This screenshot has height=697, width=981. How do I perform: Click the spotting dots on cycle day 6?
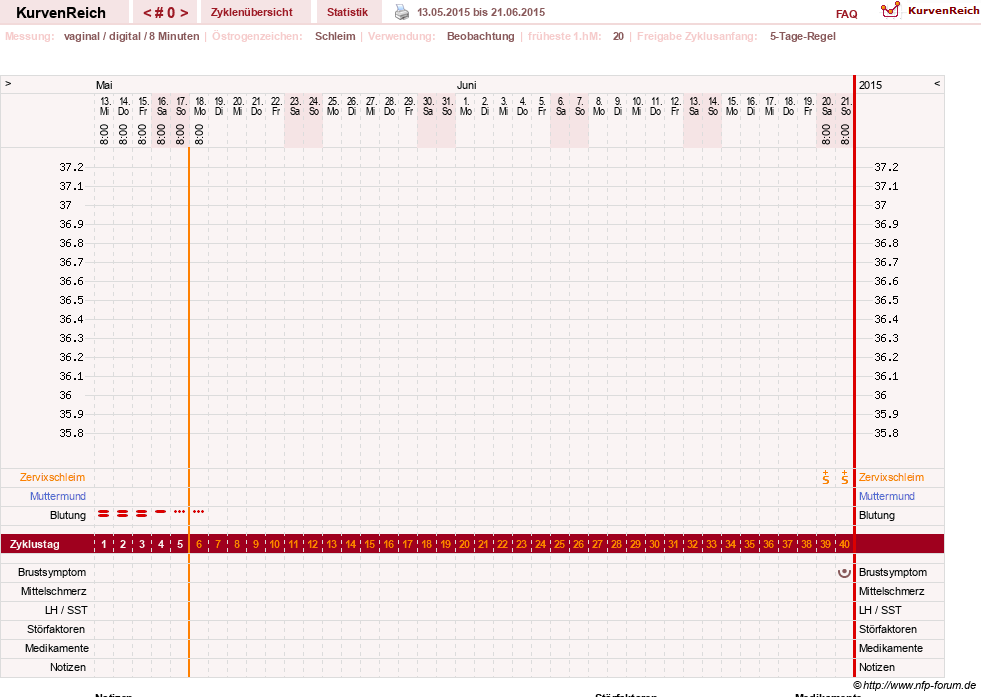198,512
